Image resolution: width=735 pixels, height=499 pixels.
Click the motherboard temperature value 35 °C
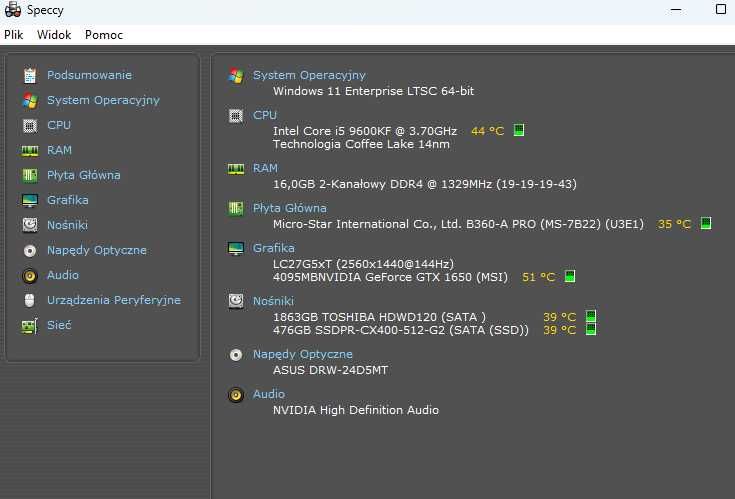[674, 224]
